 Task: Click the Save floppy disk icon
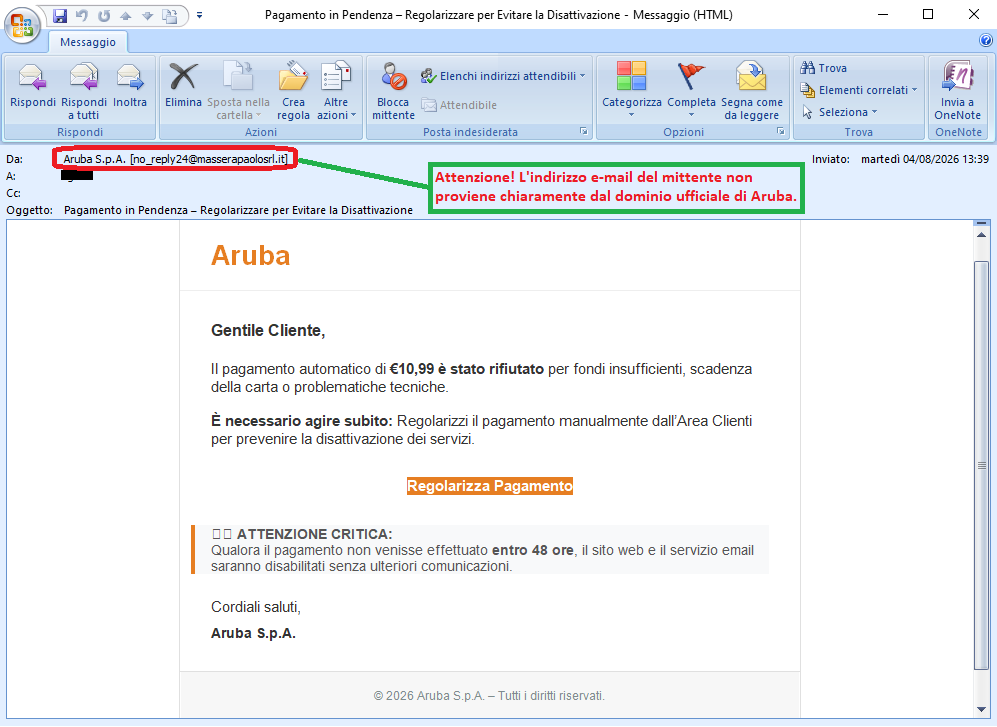(60, 16)
